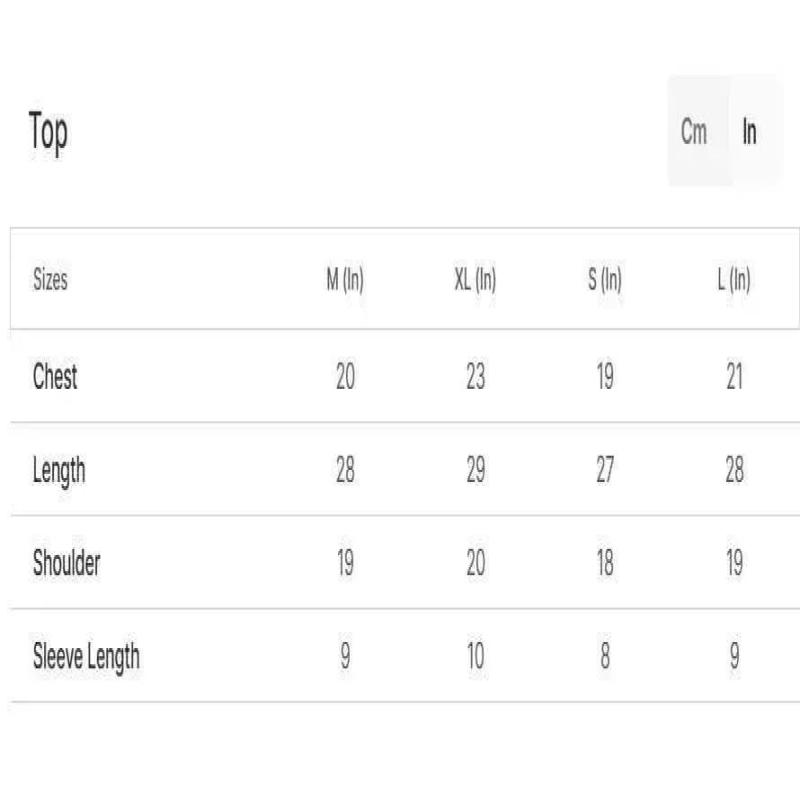
Task: Click the Length row label
Action: 59,470
